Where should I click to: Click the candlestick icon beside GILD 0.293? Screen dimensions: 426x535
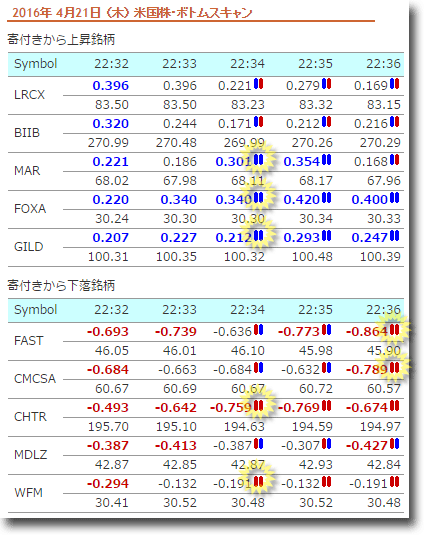pyautogui.click(x=326, y=236)
